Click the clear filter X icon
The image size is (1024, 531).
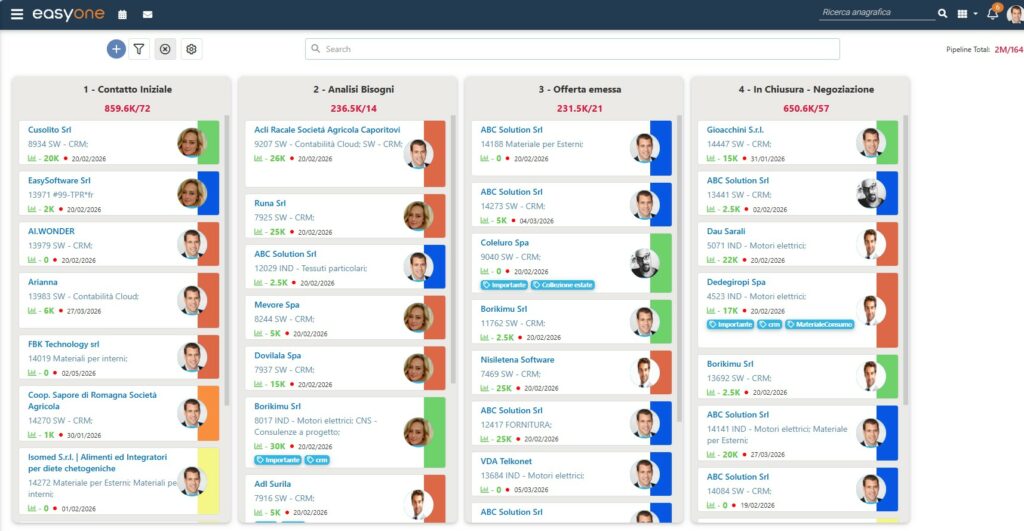tap(166, 48)
